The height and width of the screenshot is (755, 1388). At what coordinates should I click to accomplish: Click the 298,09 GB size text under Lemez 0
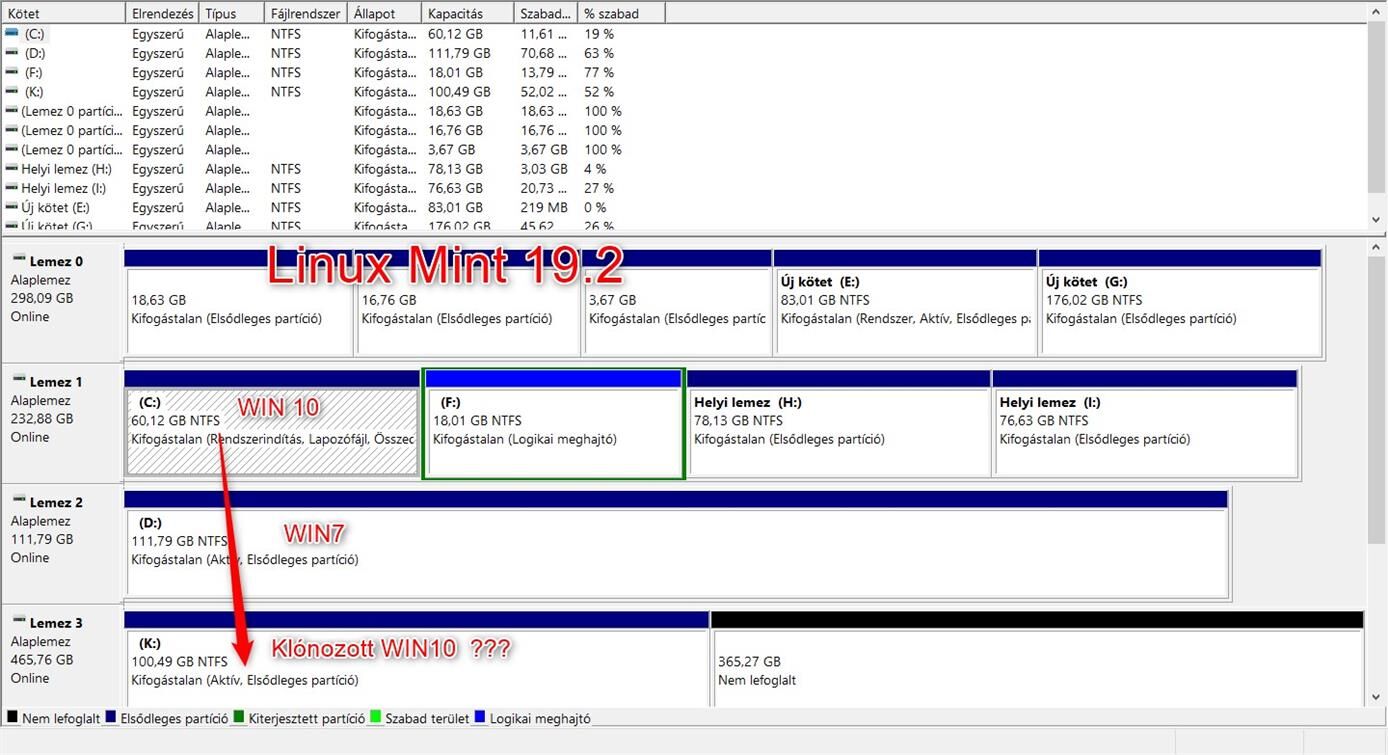tap(42, 298)
